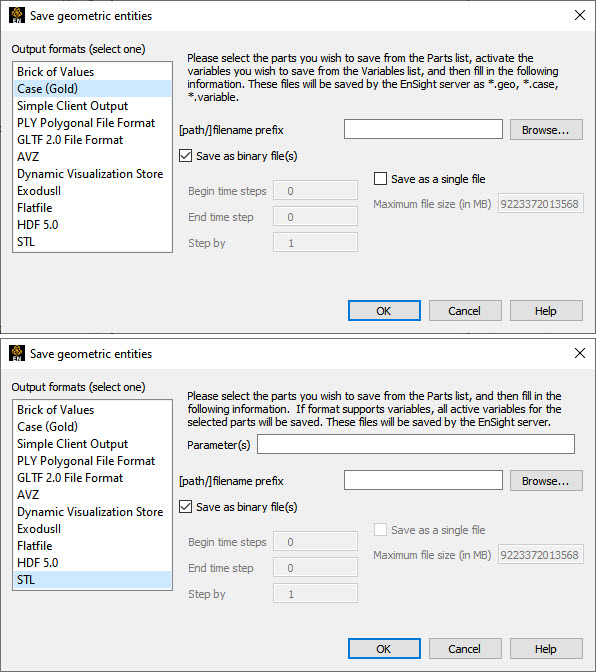Click EnSight app icon in lower title bar
The height and width of the screenshot is (672, 596).
click(17, 353)
